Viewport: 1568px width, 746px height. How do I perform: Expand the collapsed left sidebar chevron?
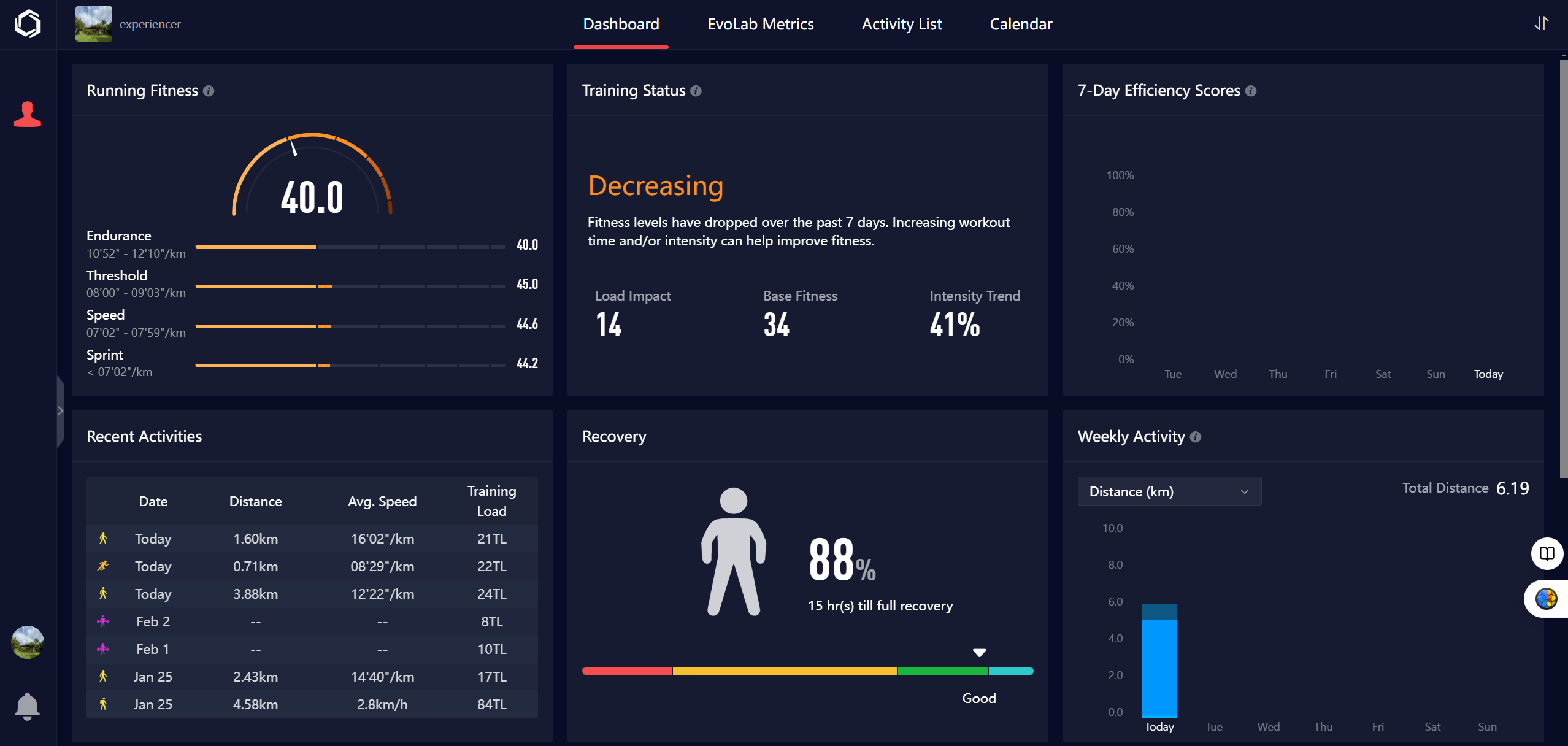pyautogui.click(x=60, y=410)
